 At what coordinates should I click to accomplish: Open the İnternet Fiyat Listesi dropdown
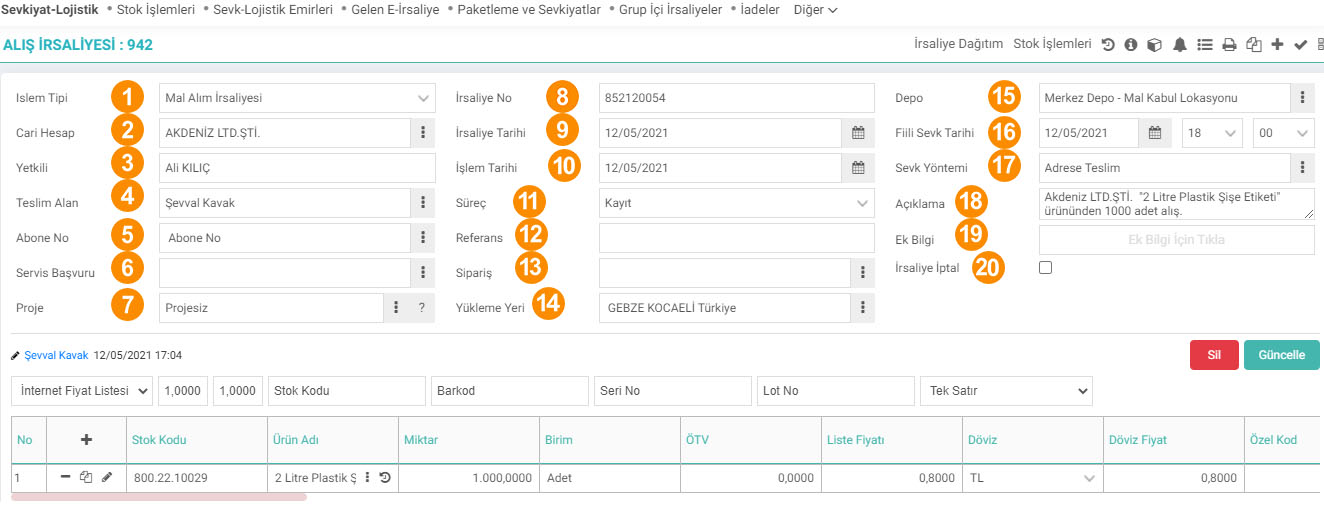coord(82,391)
